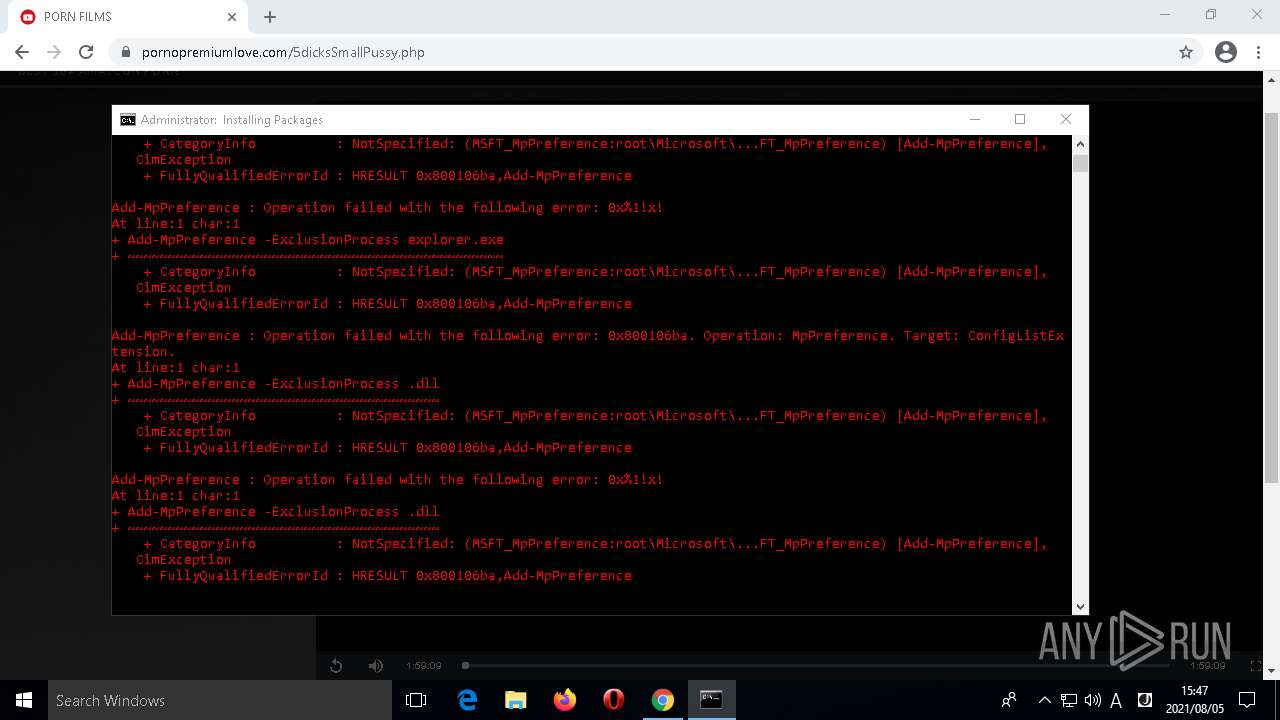Screen dimensions: 1280x720
Task: Click the video player progress bar
Action: (817, 665)
